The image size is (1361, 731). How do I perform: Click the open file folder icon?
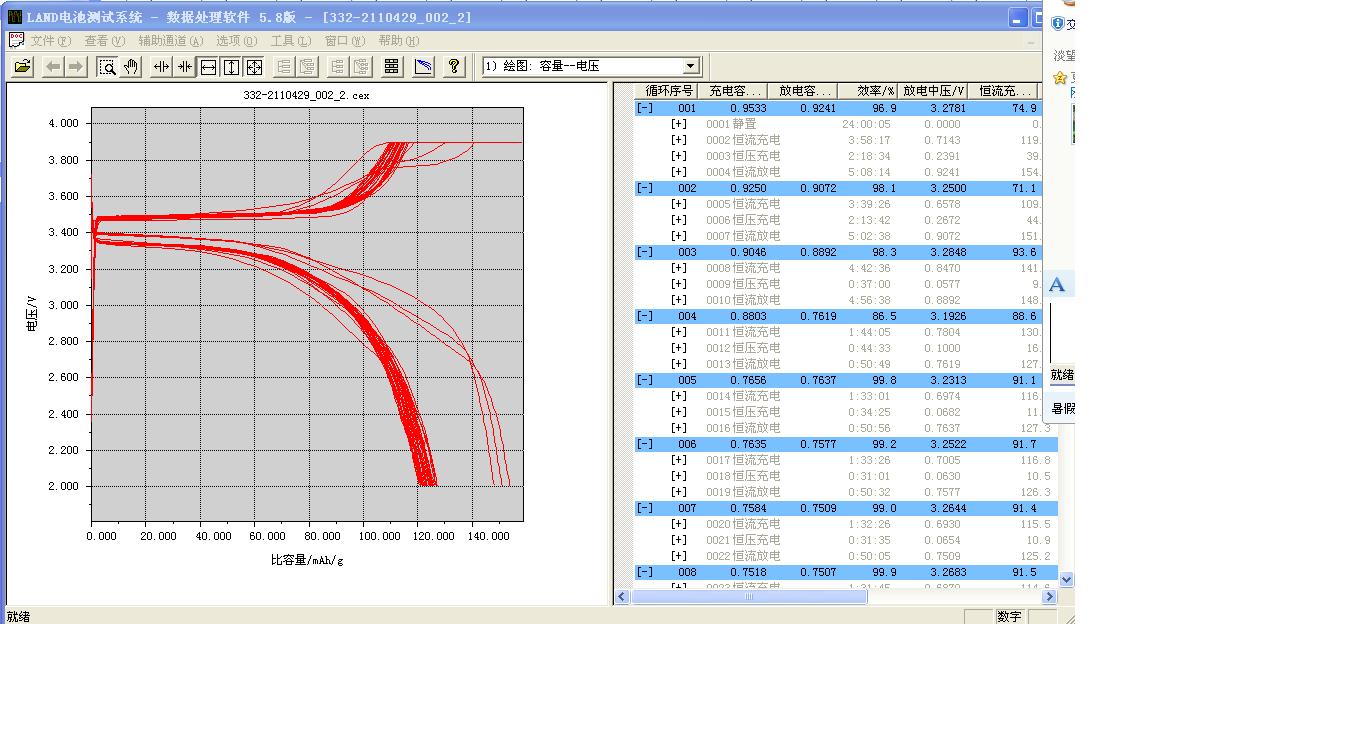[x=23, y=66]
